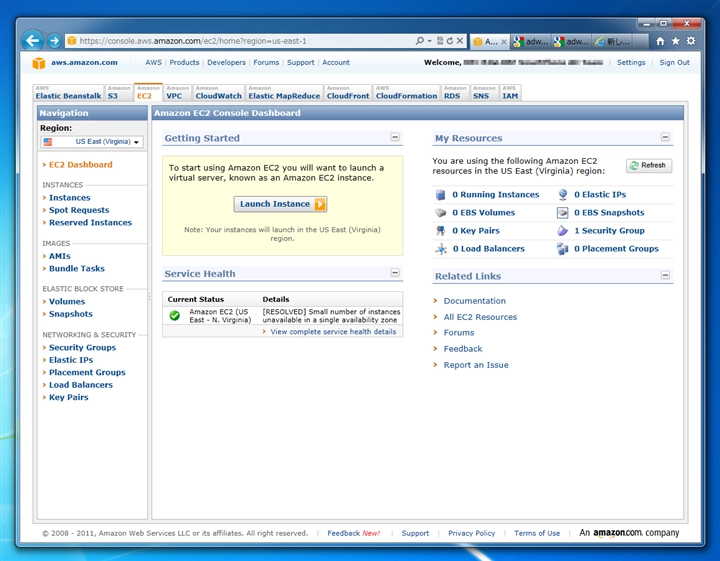Click the Key Pairs keys icon
Screen dimensions: 720x561
pos(440,230)
